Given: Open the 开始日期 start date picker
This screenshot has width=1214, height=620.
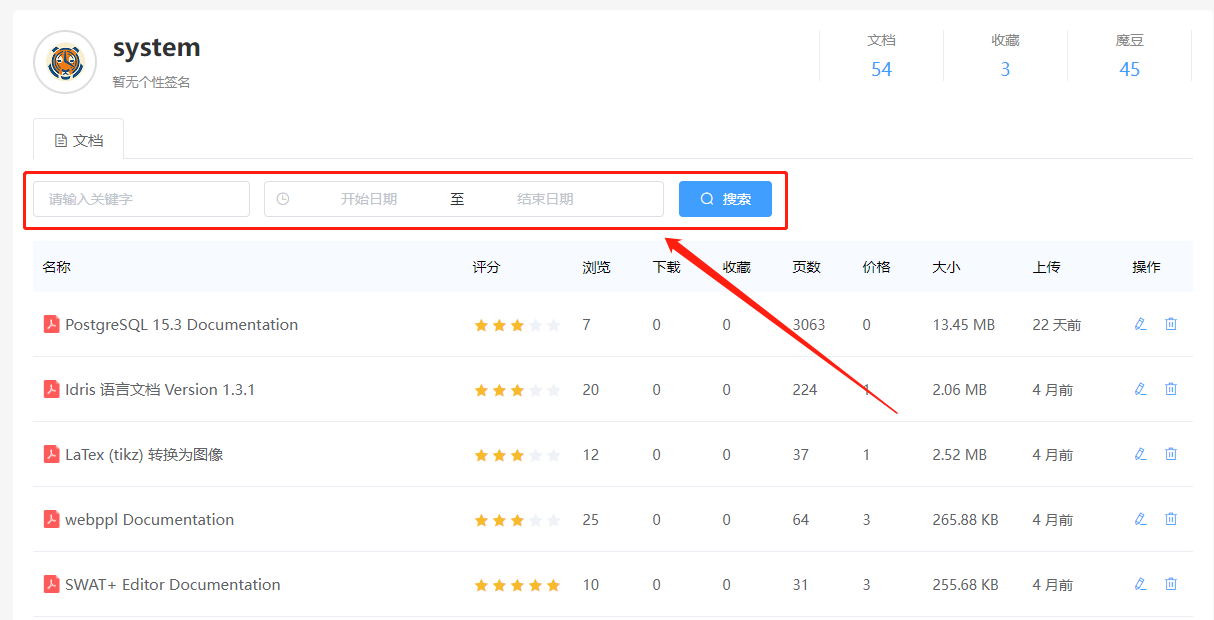Looking at the screenshot, I should click(x=368, y=199).
